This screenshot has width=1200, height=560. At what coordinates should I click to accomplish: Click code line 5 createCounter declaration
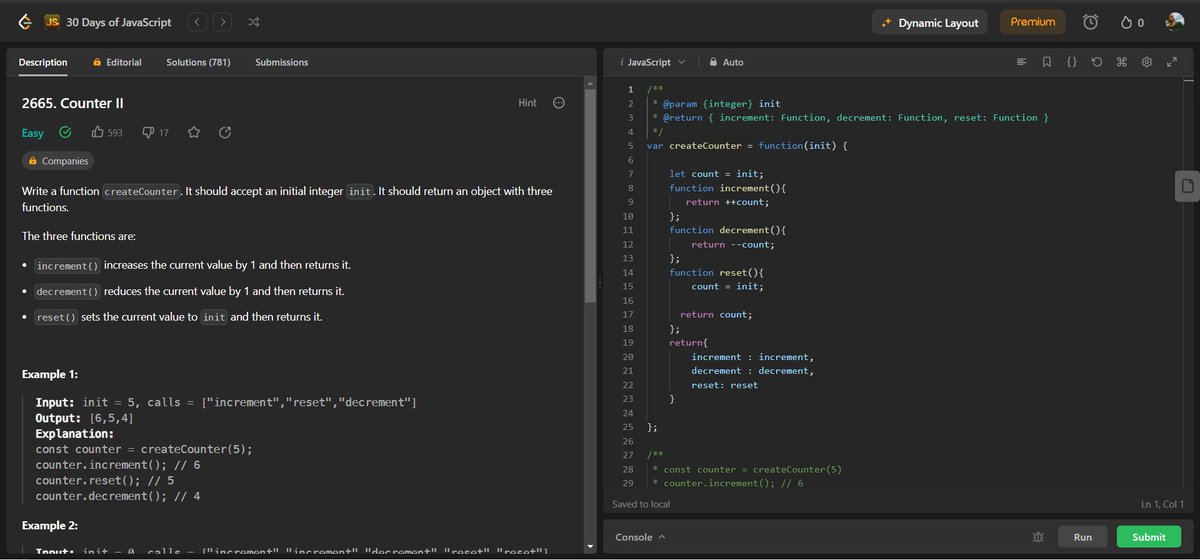pos(747,146)
